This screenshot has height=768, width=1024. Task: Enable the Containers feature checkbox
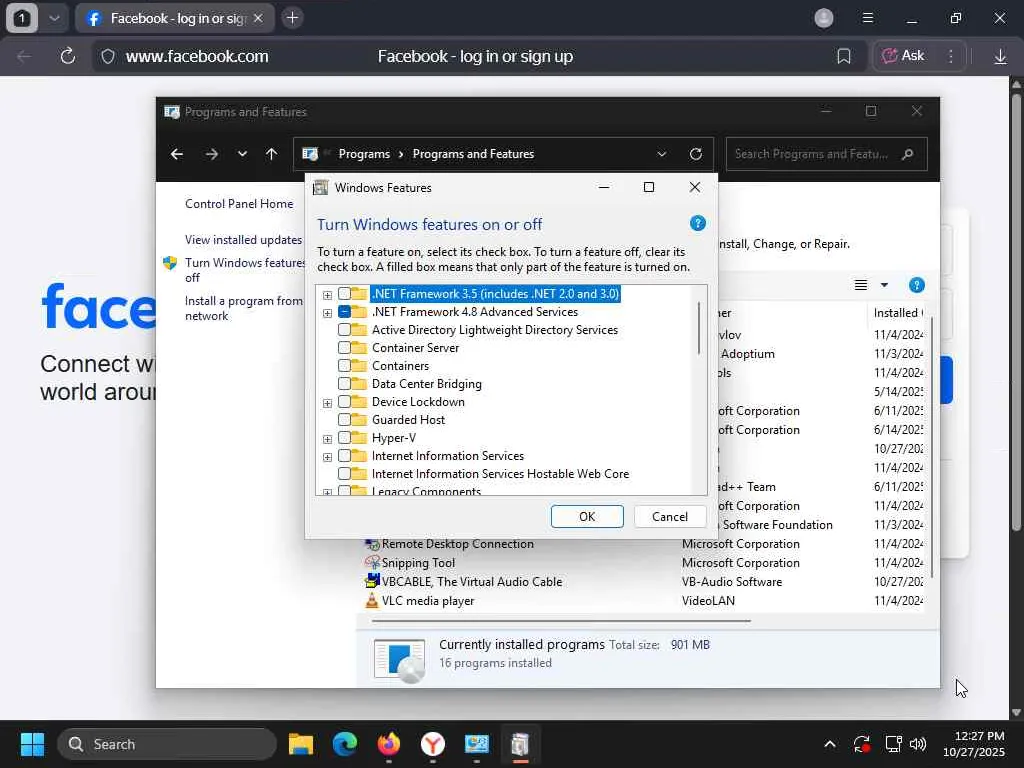344,366
